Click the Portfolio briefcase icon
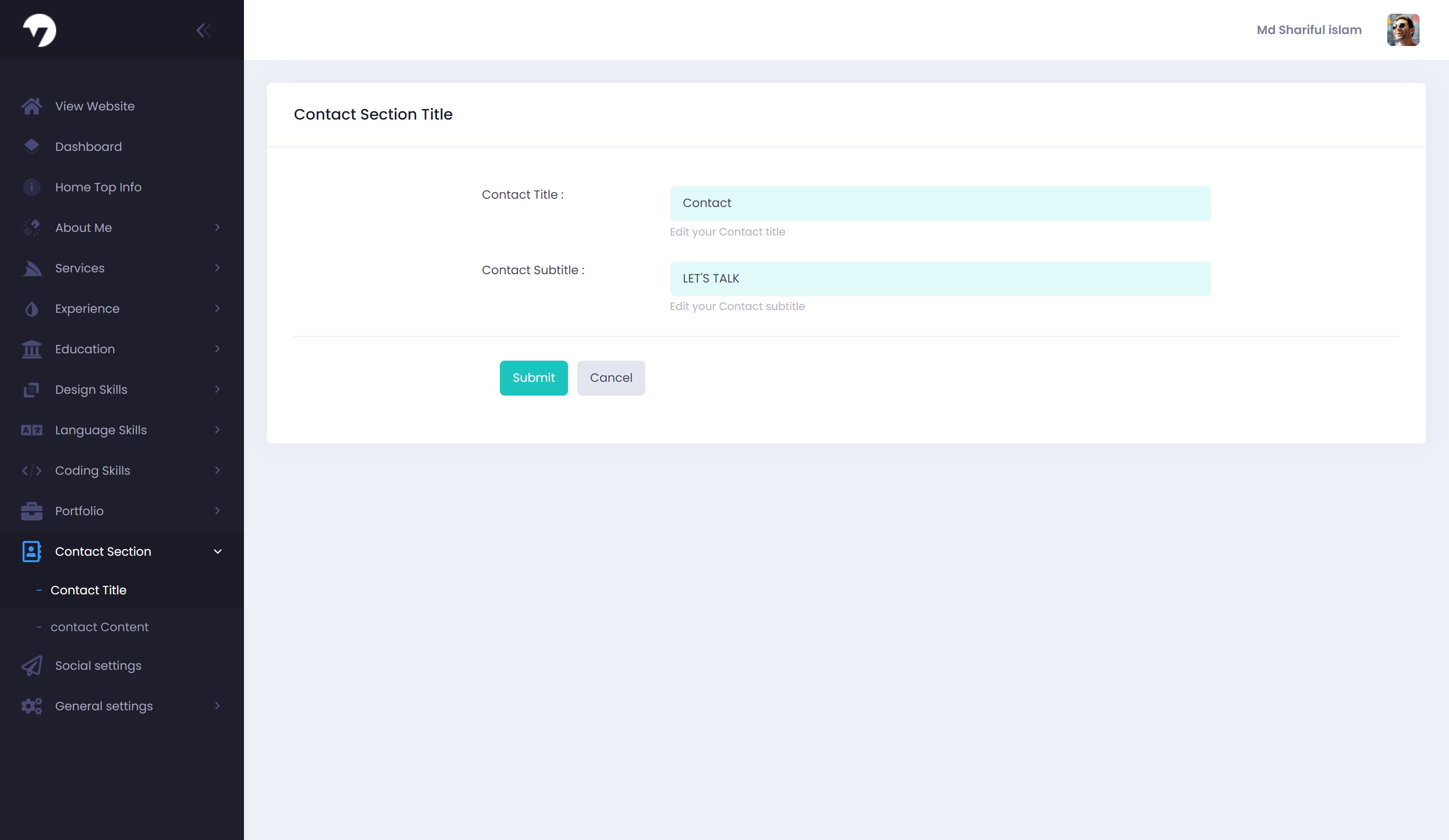The width and height of the screenshot is (1449, 840). point(32,512)
